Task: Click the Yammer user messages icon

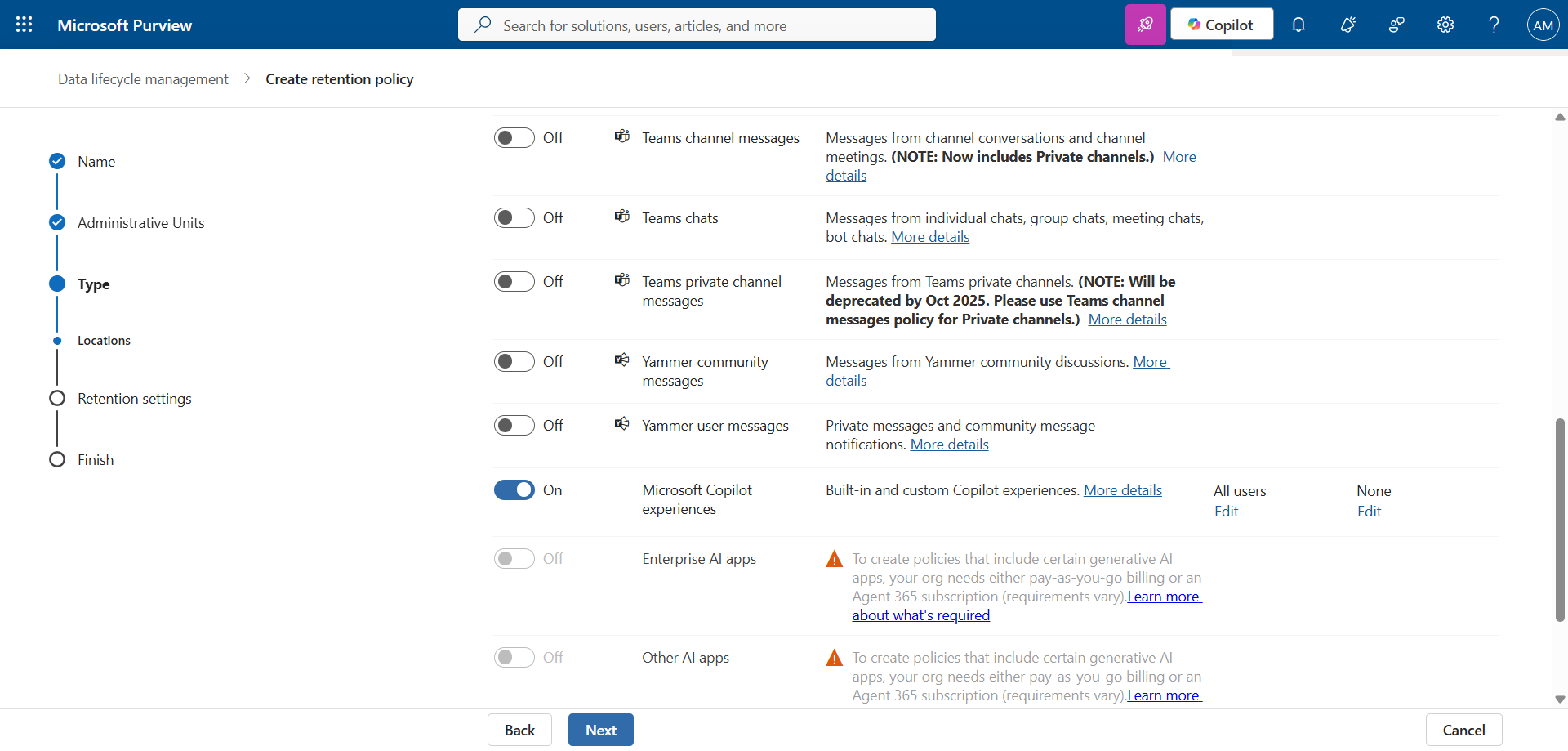Action: (x=622, y=424)
